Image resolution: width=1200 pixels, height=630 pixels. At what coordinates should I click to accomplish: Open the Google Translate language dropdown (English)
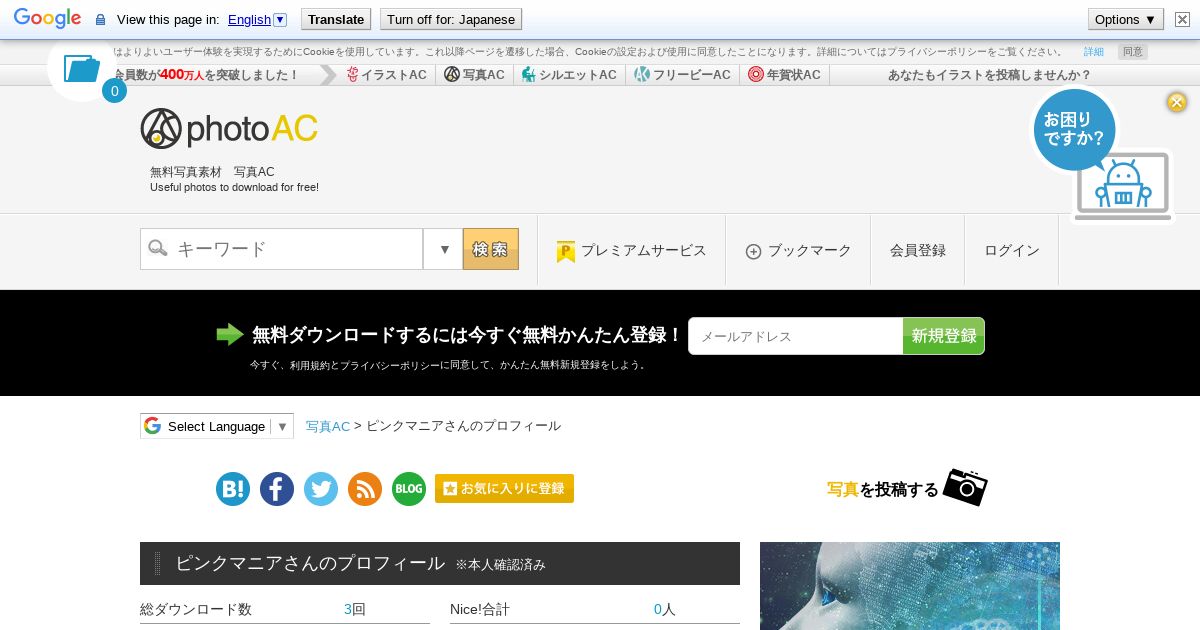(257, 19)
